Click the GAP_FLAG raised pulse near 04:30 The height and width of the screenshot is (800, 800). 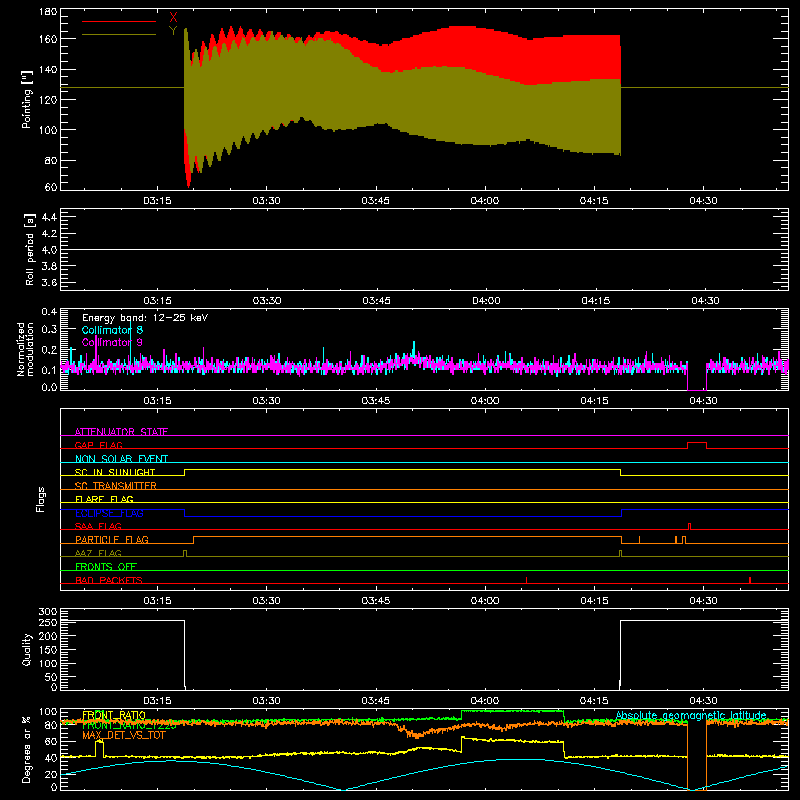[x=697, y=443]
